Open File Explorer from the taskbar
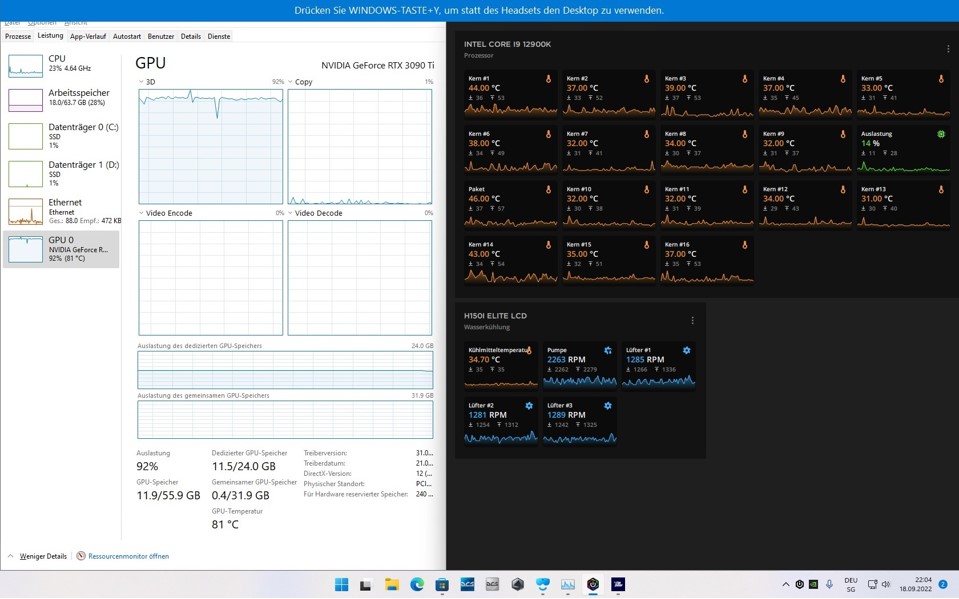The height and width of the screenshot is (599, 959). [x=392, y=584]
